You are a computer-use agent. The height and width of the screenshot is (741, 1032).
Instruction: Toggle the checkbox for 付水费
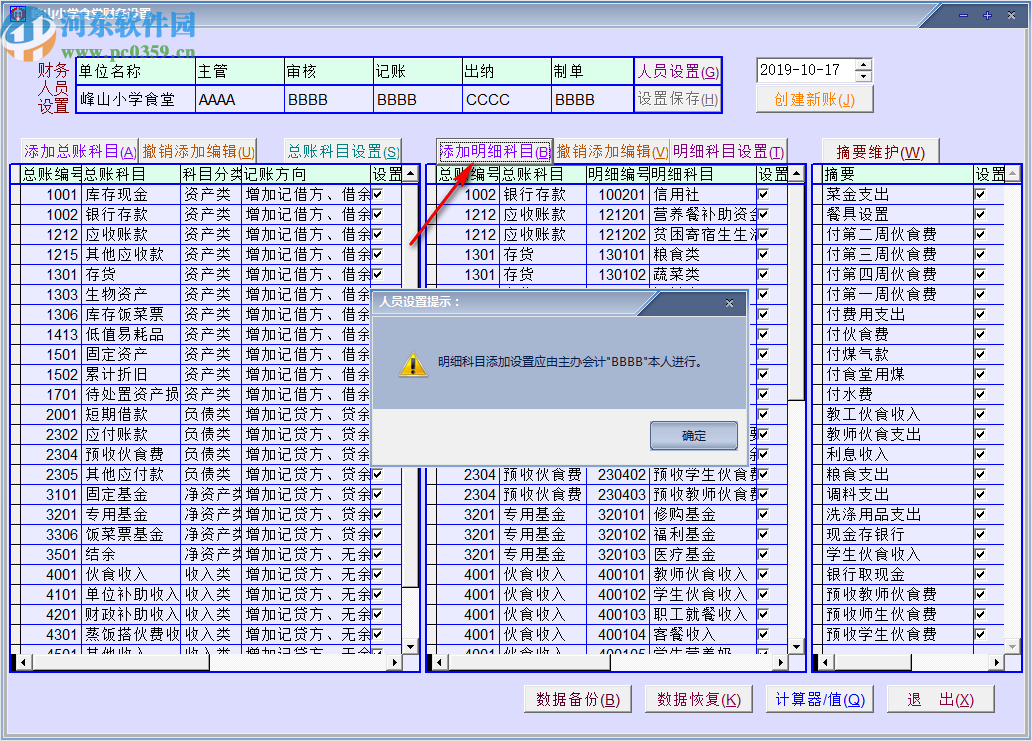981,394
